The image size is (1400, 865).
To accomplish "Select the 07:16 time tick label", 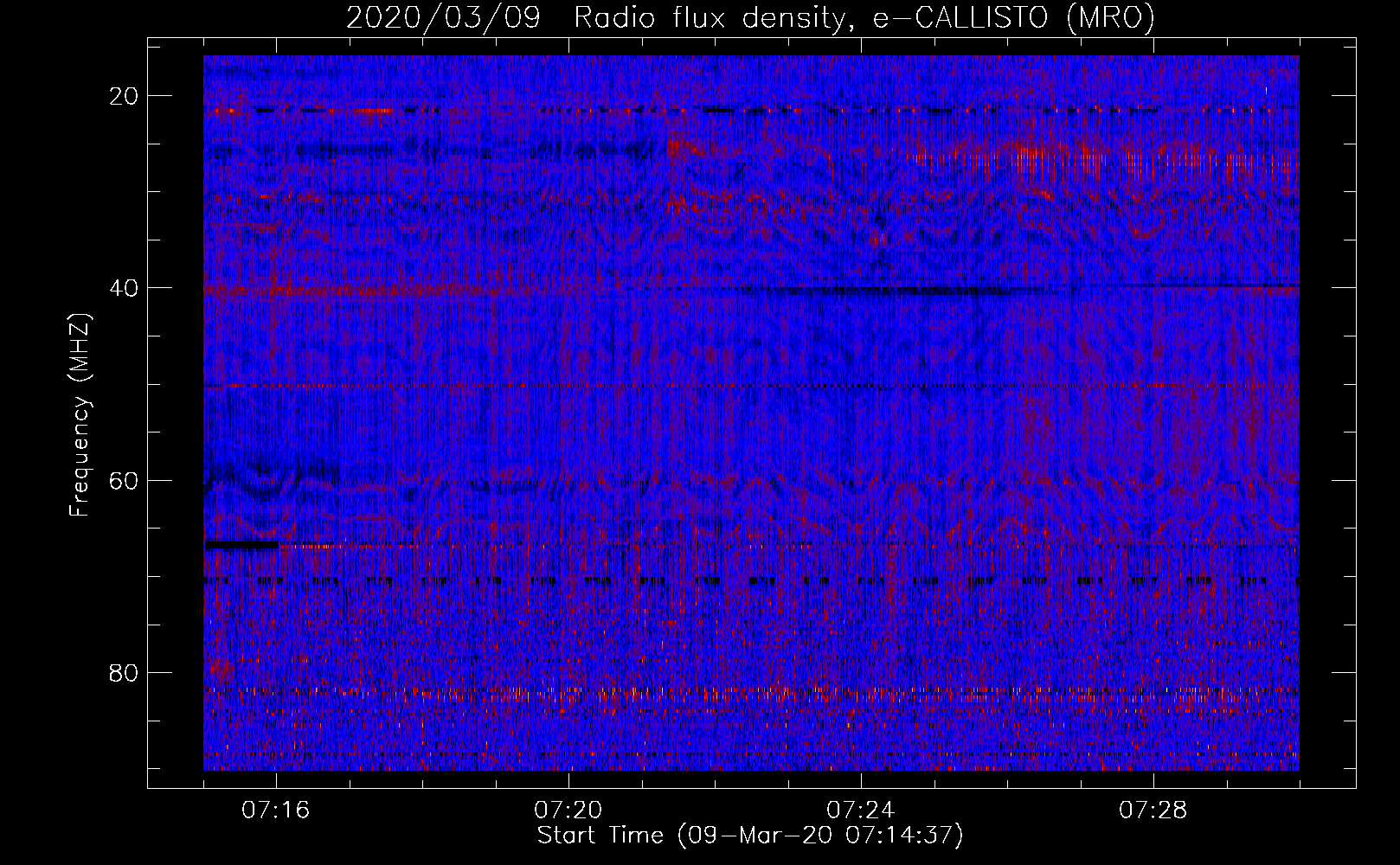I will tap(276, 811).
